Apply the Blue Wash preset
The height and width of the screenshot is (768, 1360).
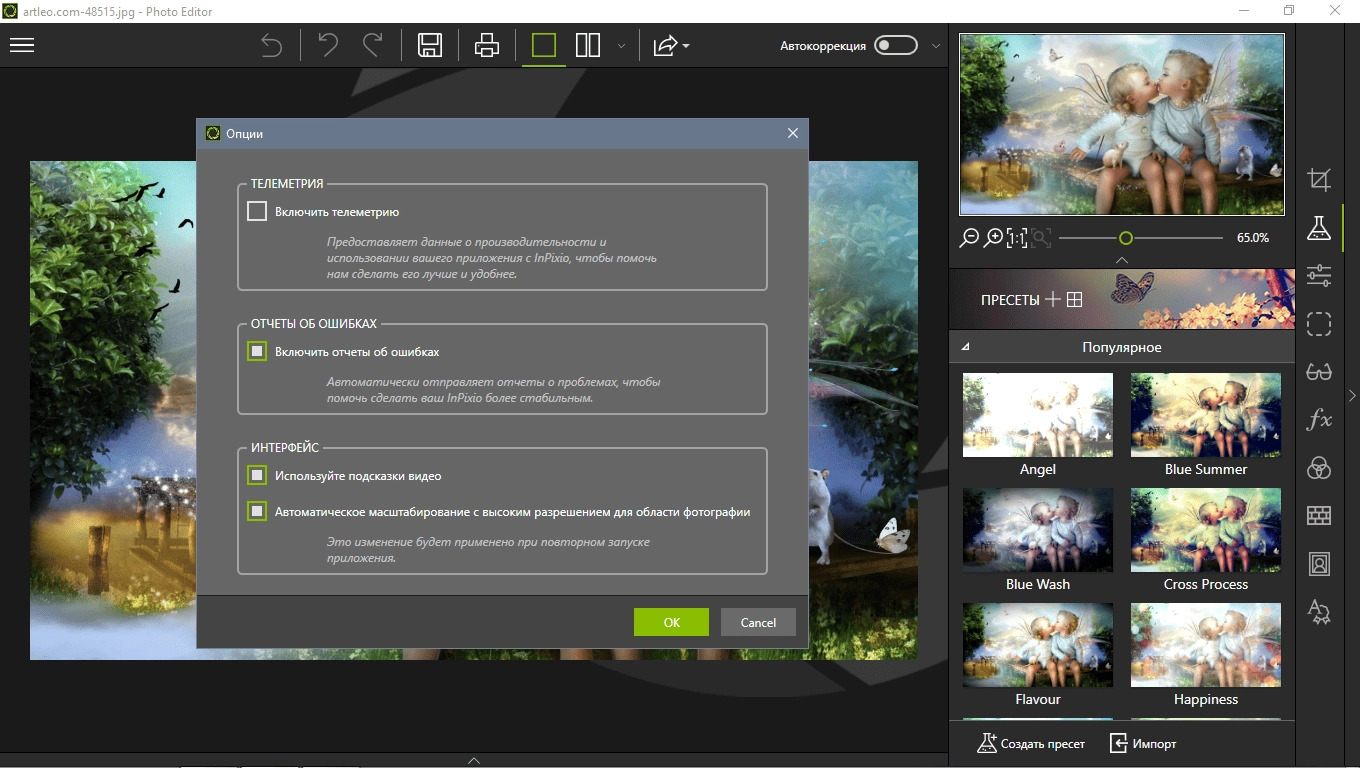[x=1038, y=530]
